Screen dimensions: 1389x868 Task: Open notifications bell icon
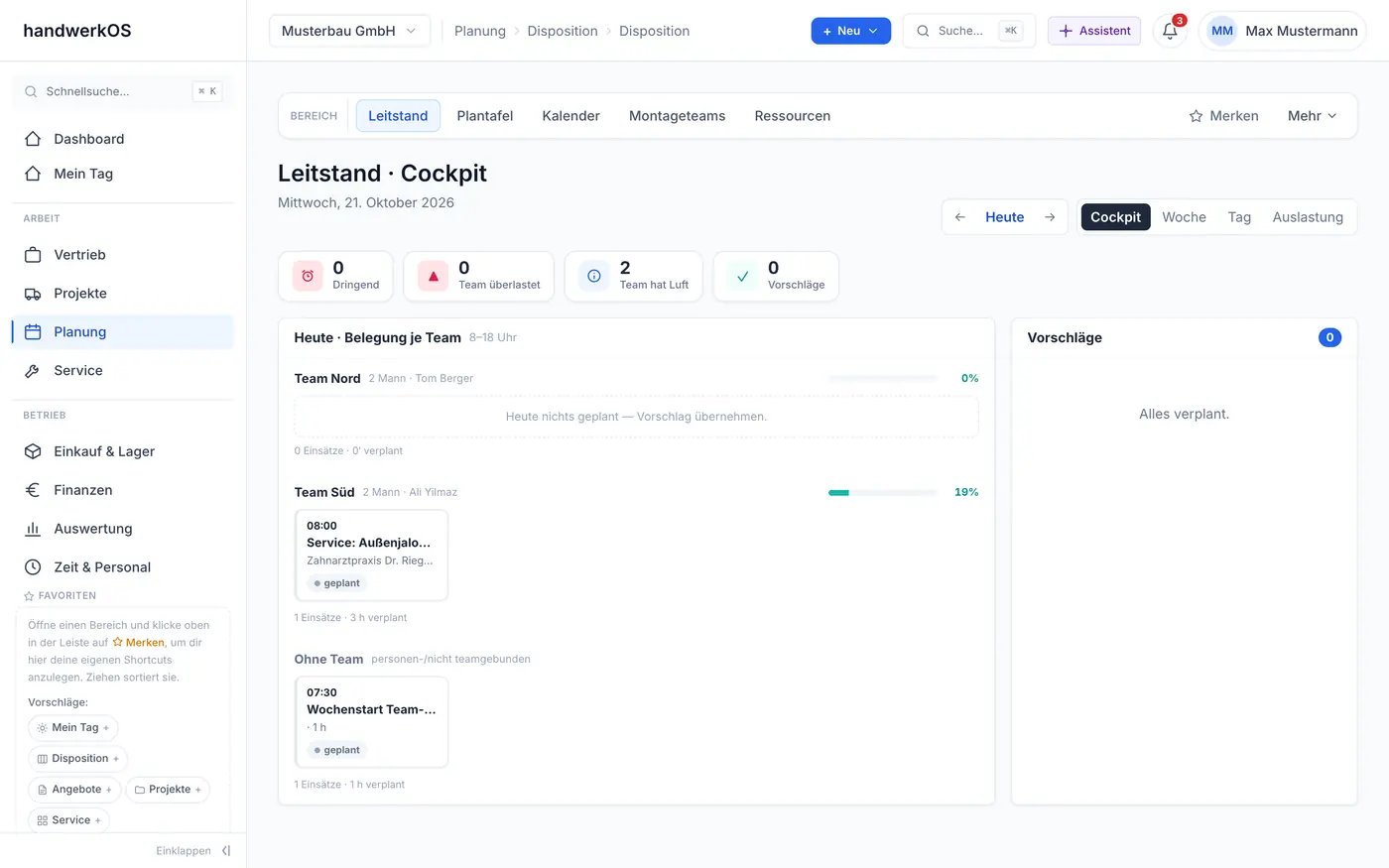(1170, 31)
